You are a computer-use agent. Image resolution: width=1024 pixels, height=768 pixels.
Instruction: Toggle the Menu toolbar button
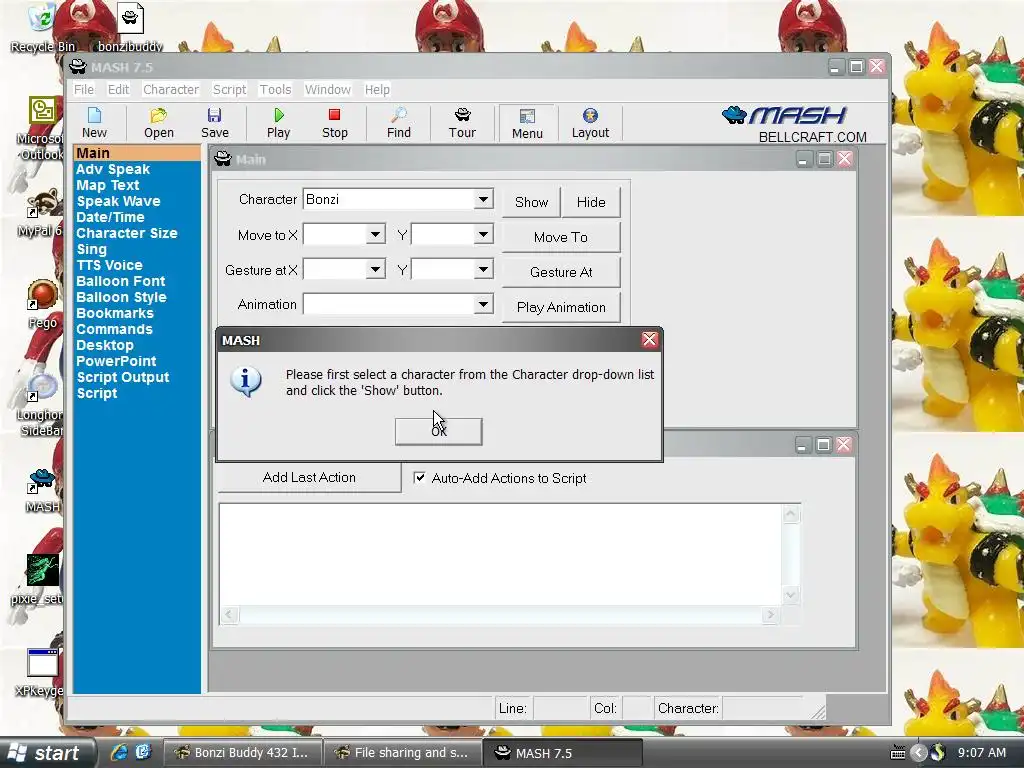(527, 123)
